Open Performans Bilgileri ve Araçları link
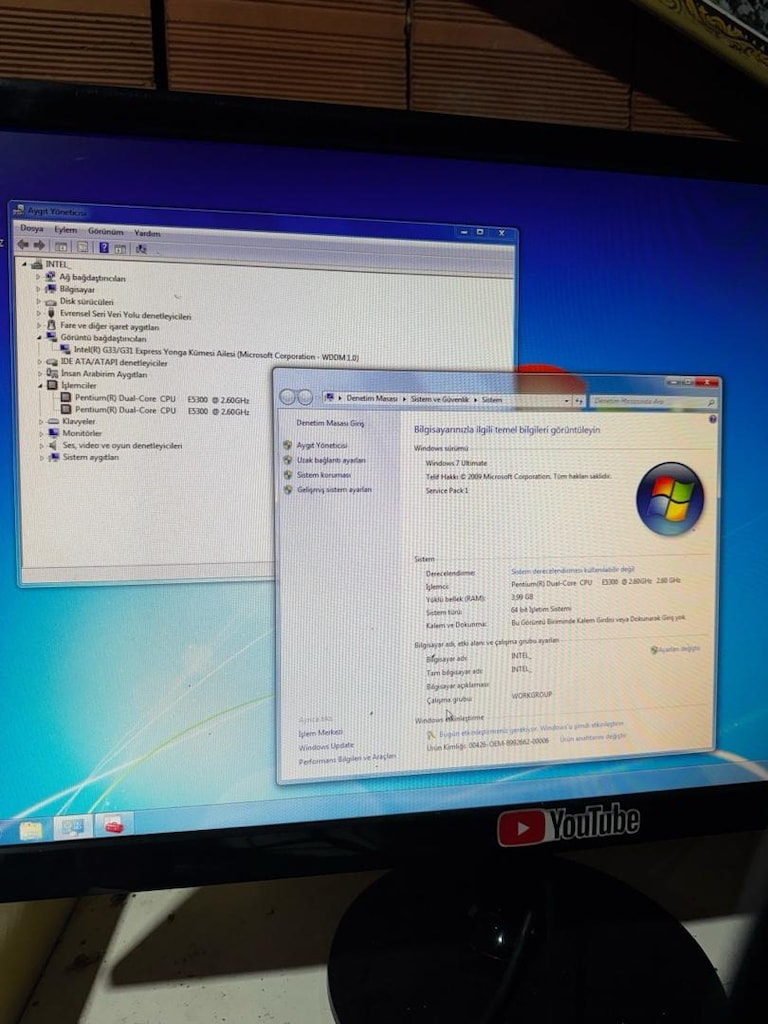 [x=347, y=760]
